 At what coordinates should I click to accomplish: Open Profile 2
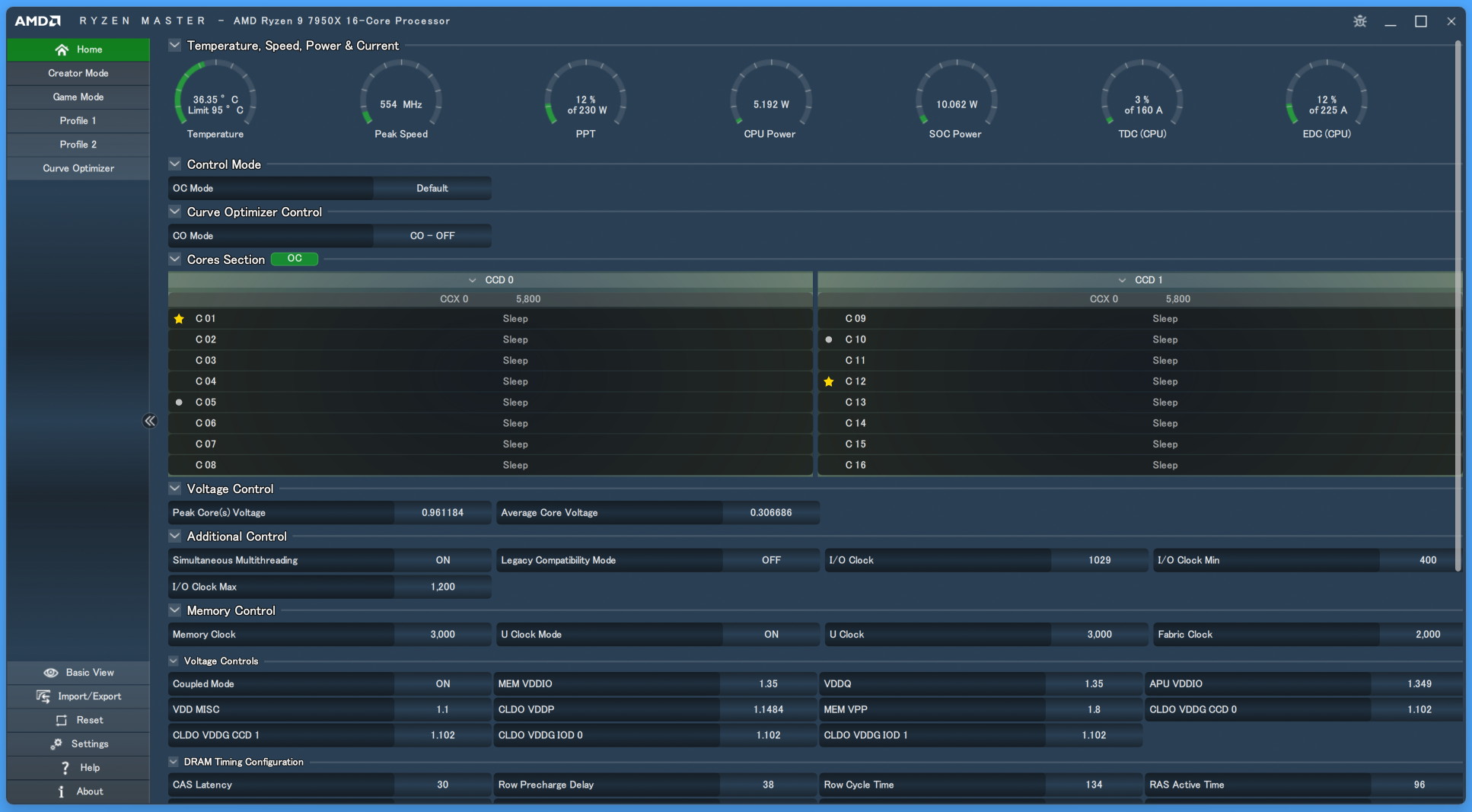[x=78, y=144]
